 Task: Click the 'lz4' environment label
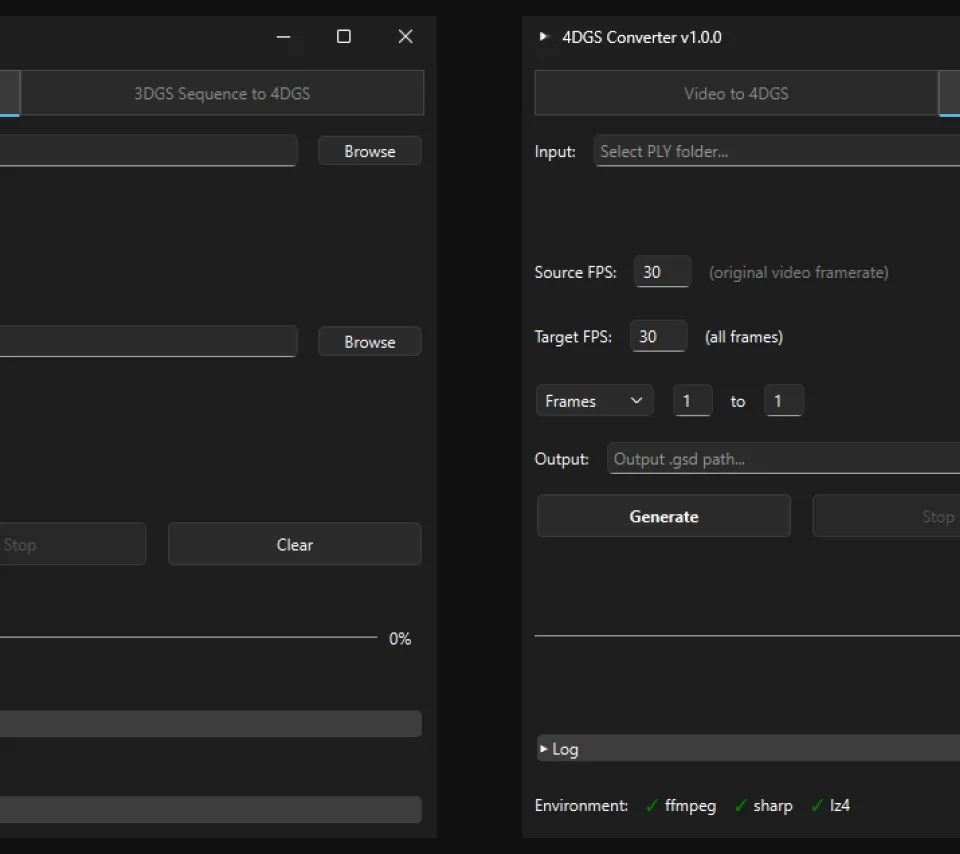point(839,806)
